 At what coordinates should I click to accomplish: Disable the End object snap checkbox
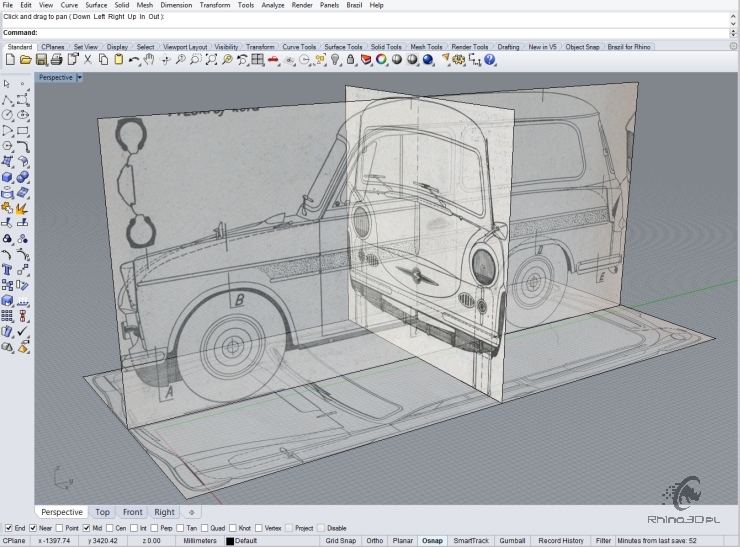8,528
